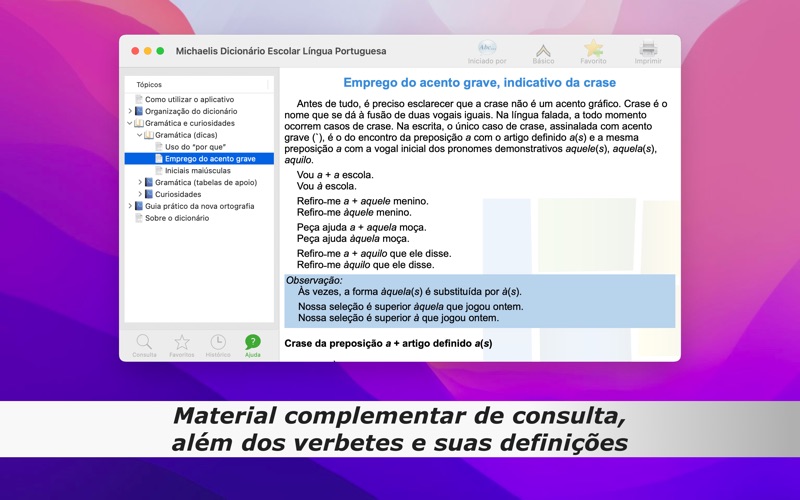Click the line 'Refiro-me àquele menino.'
Screen dimensions: 800x500
354,212
